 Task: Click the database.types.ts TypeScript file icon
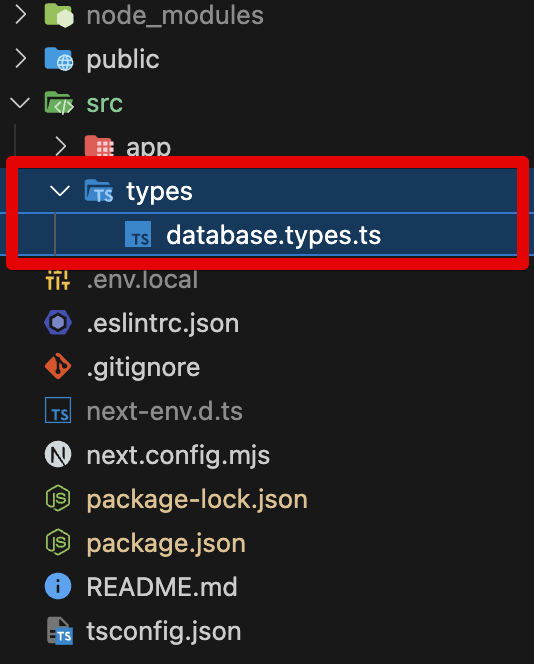(x=138, y=234)
